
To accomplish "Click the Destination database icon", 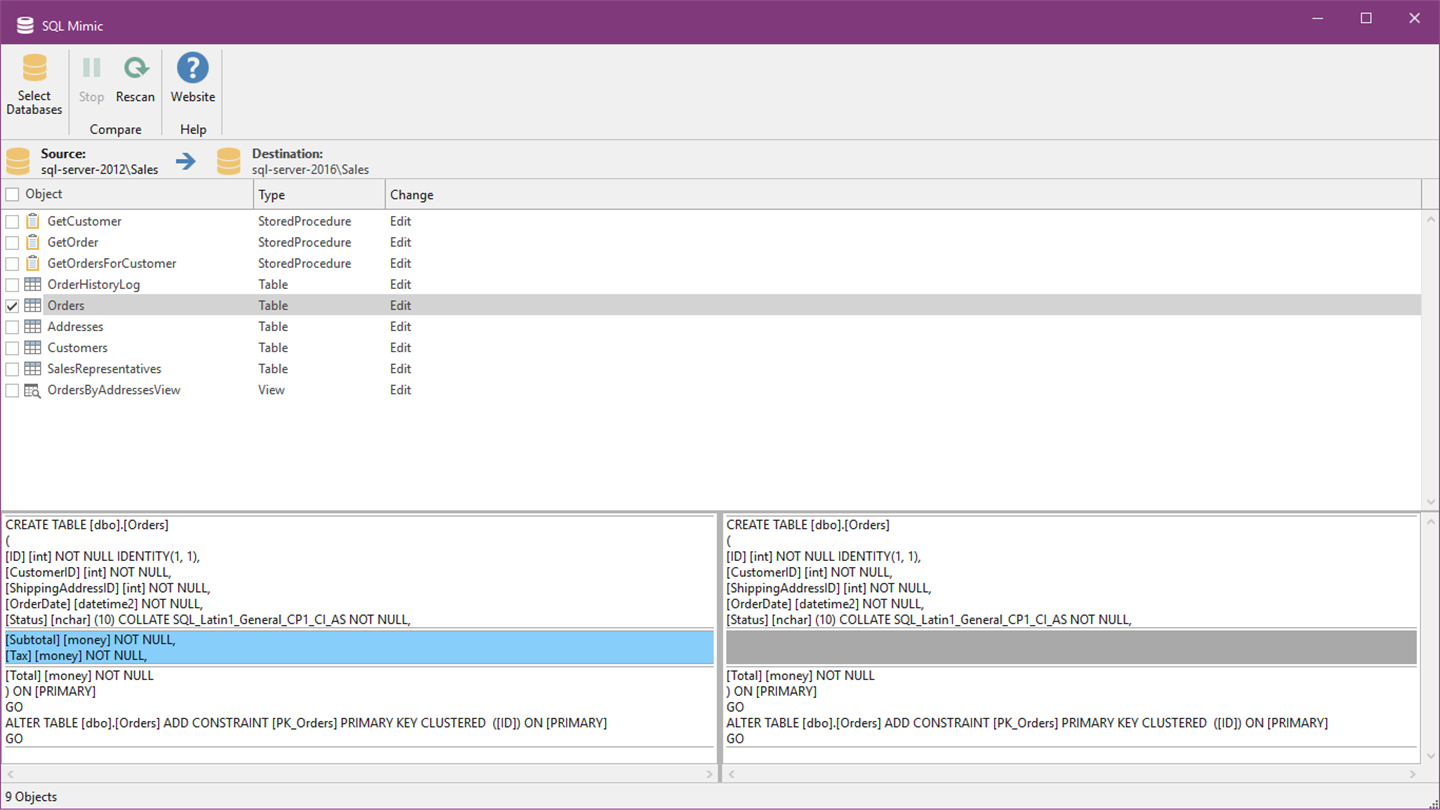I will click(x=229, y=161).
